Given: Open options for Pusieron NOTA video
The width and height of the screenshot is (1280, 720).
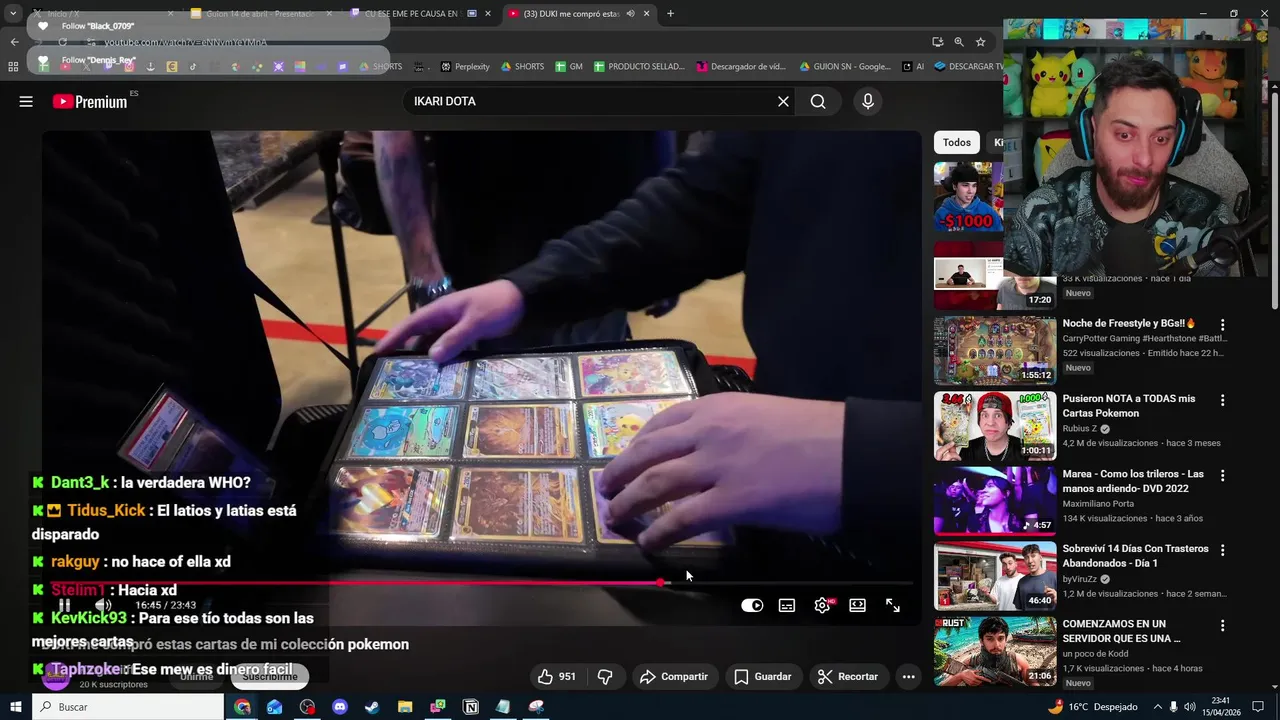Looking at the screenshot, I should click(1222, 400).
